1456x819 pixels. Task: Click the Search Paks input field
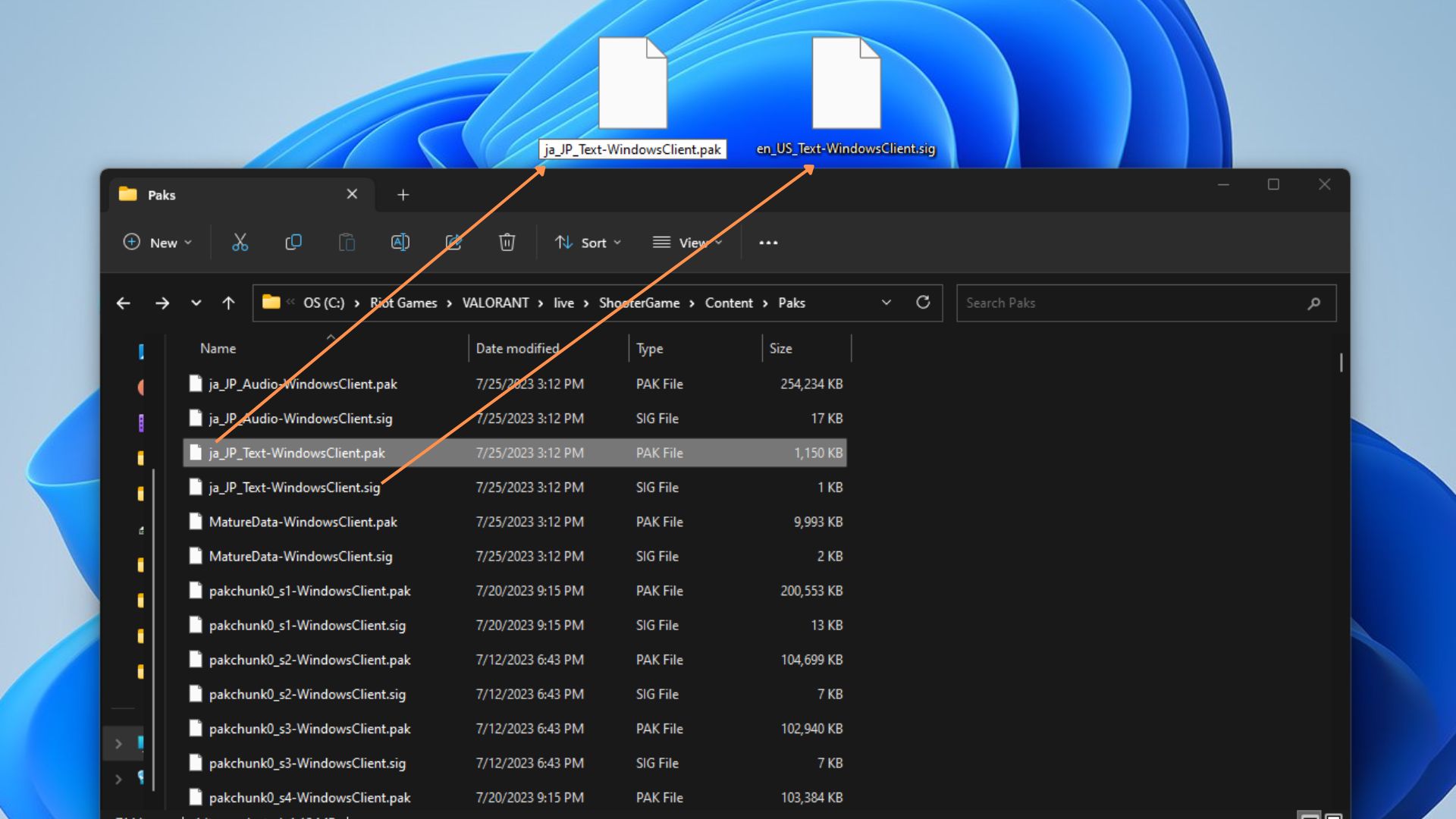(x=1146, y=303)
